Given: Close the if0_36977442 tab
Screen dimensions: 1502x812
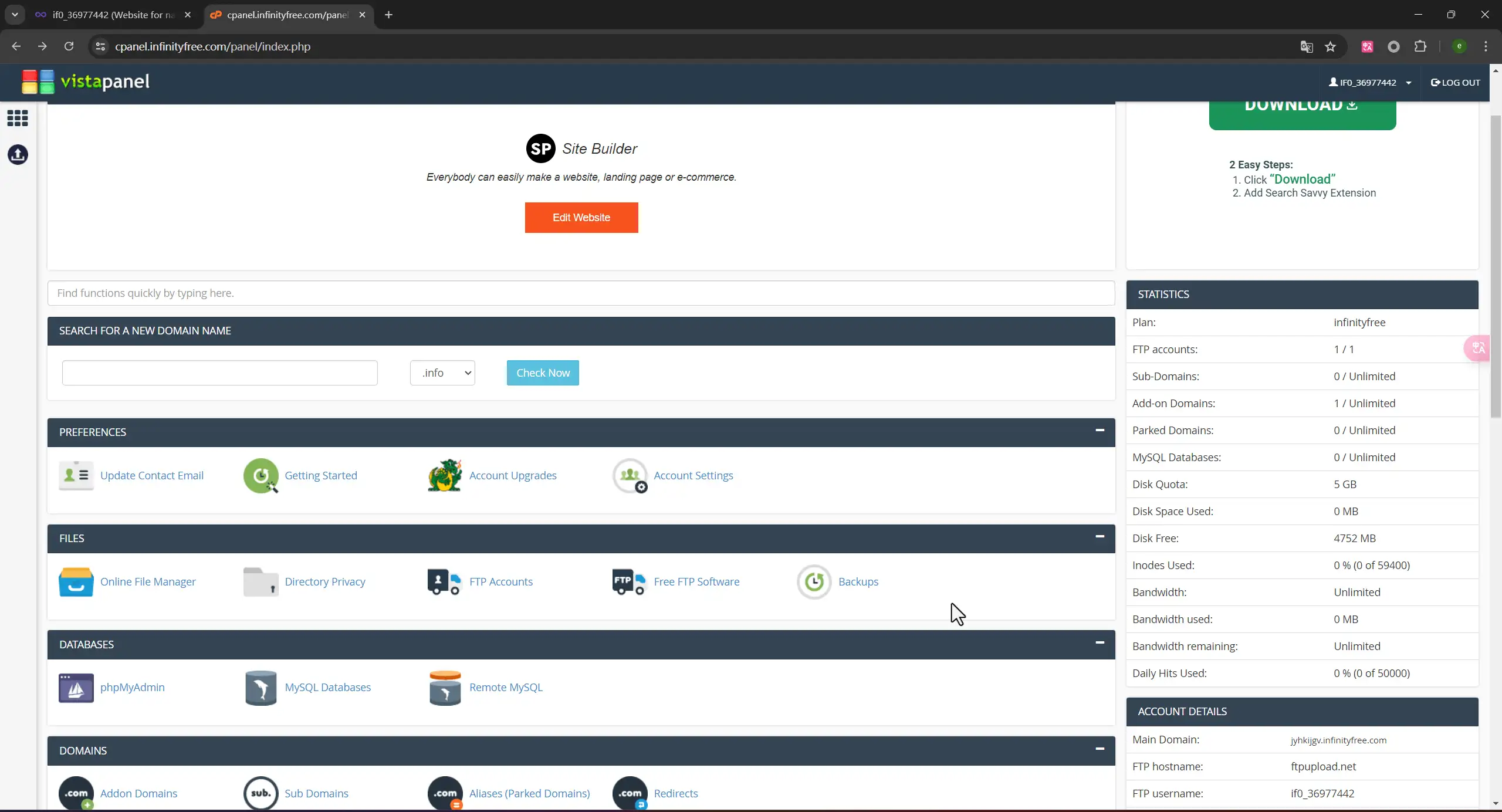Looking at the screenshot, I should tap(188, 15).
